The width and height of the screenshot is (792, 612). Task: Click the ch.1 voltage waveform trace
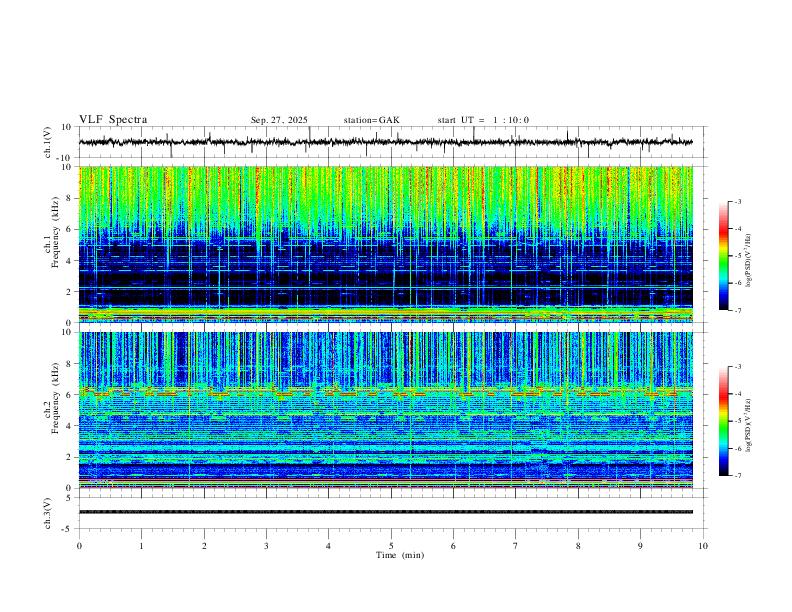click(x=385, y=142)
